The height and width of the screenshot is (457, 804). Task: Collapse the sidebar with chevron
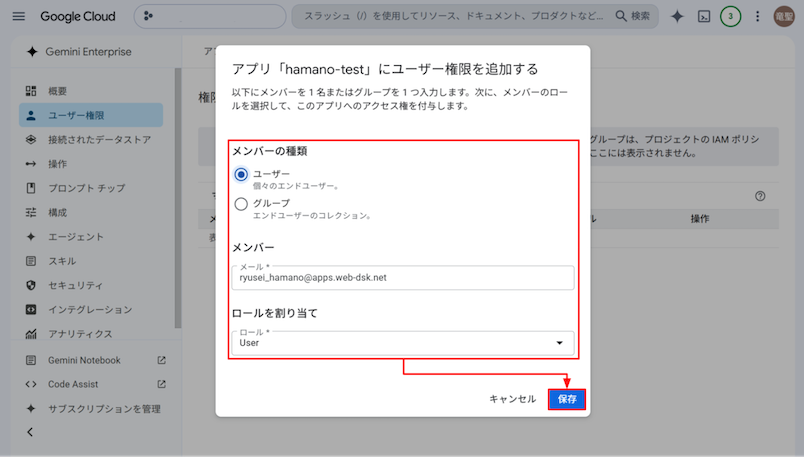click(30, 432)
